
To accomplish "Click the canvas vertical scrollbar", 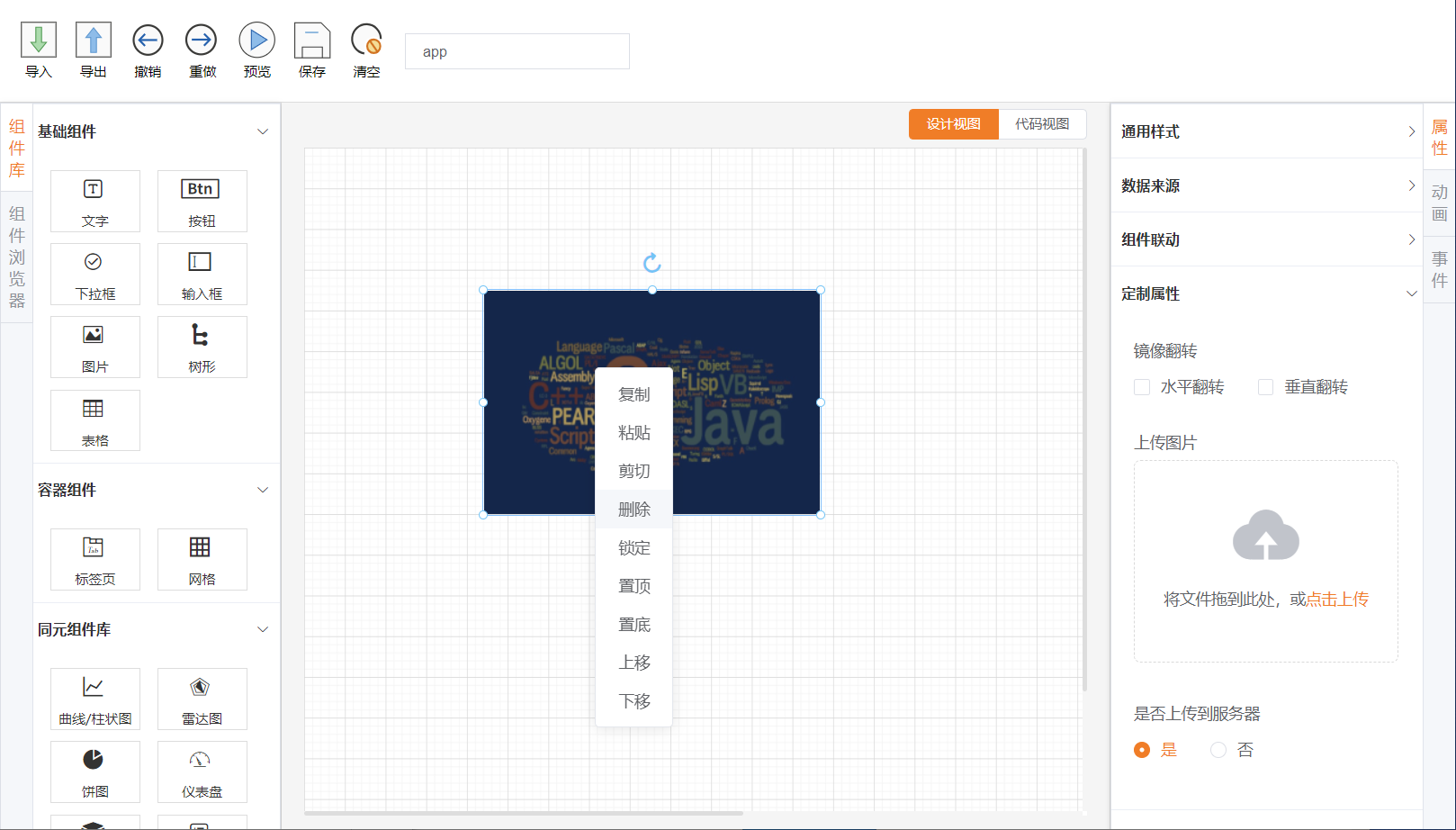I will click(1084, 420).
